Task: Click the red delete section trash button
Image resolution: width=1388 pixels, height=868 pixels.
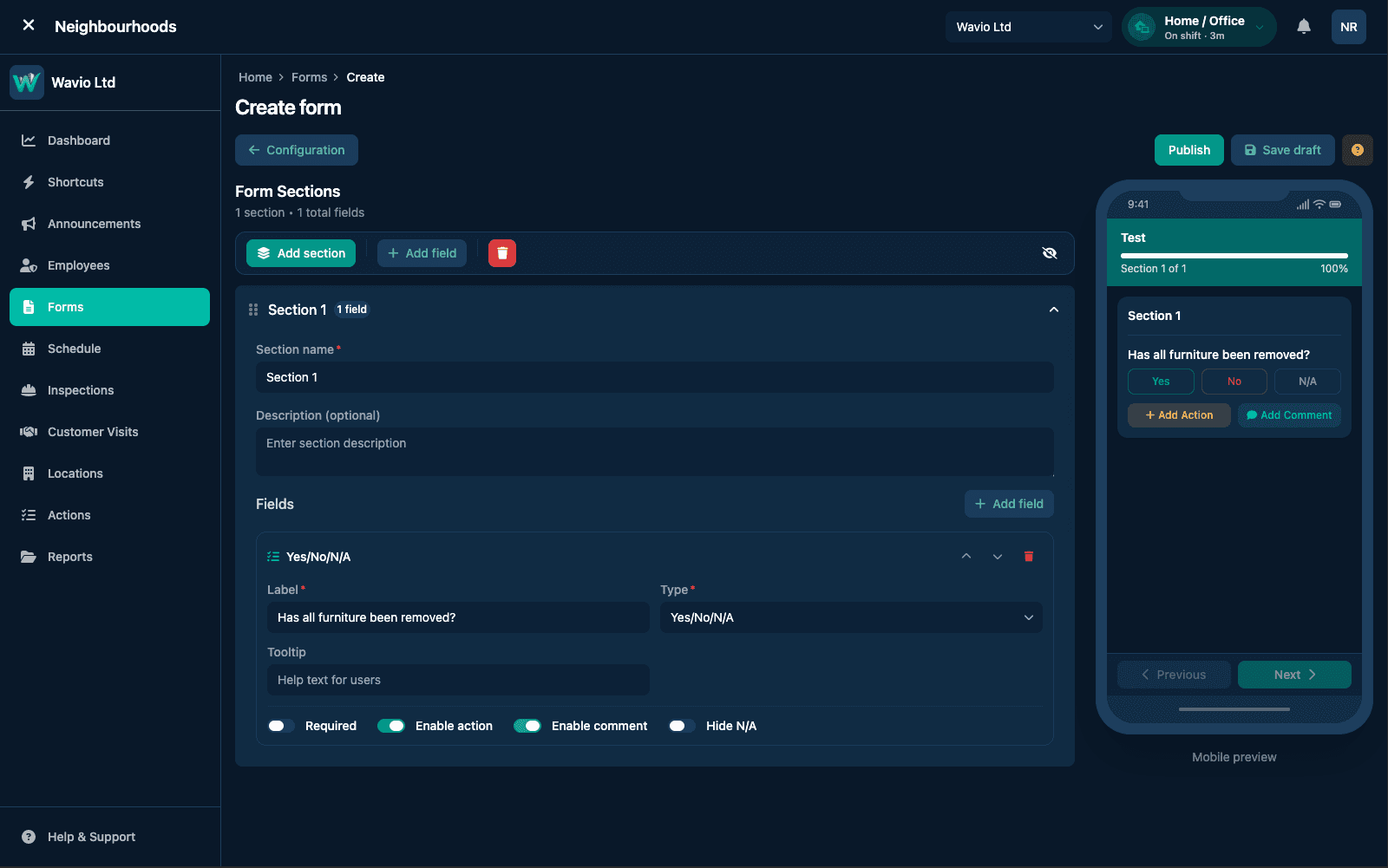Action: pyautogui.click(x=502, y=253)
